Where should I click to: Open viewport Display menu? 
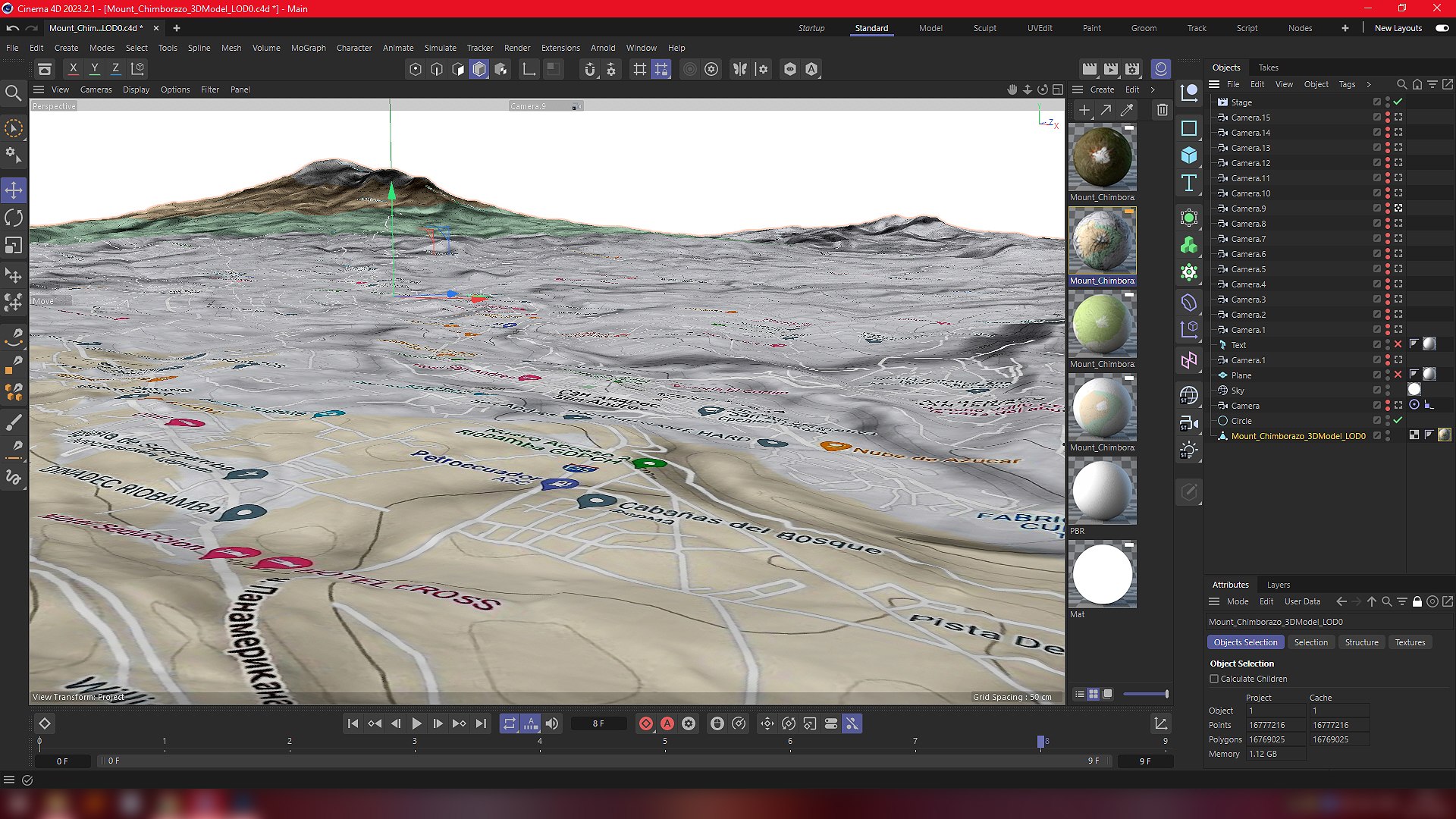click(x=136, y=89)
